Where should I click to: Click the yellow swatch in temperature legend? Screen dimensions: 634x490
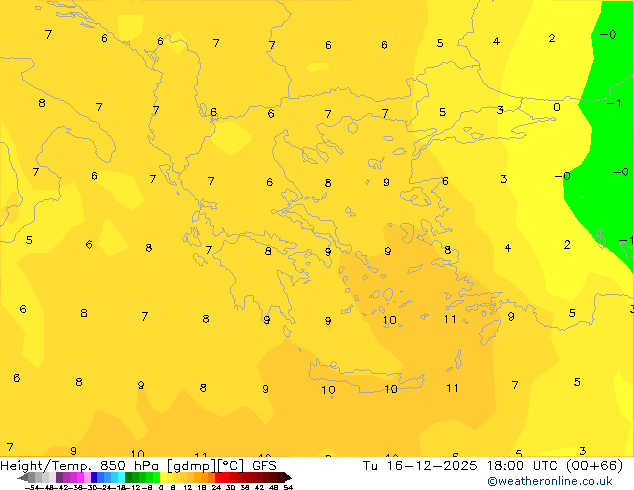pyautogui.click(x=163, y=477)
